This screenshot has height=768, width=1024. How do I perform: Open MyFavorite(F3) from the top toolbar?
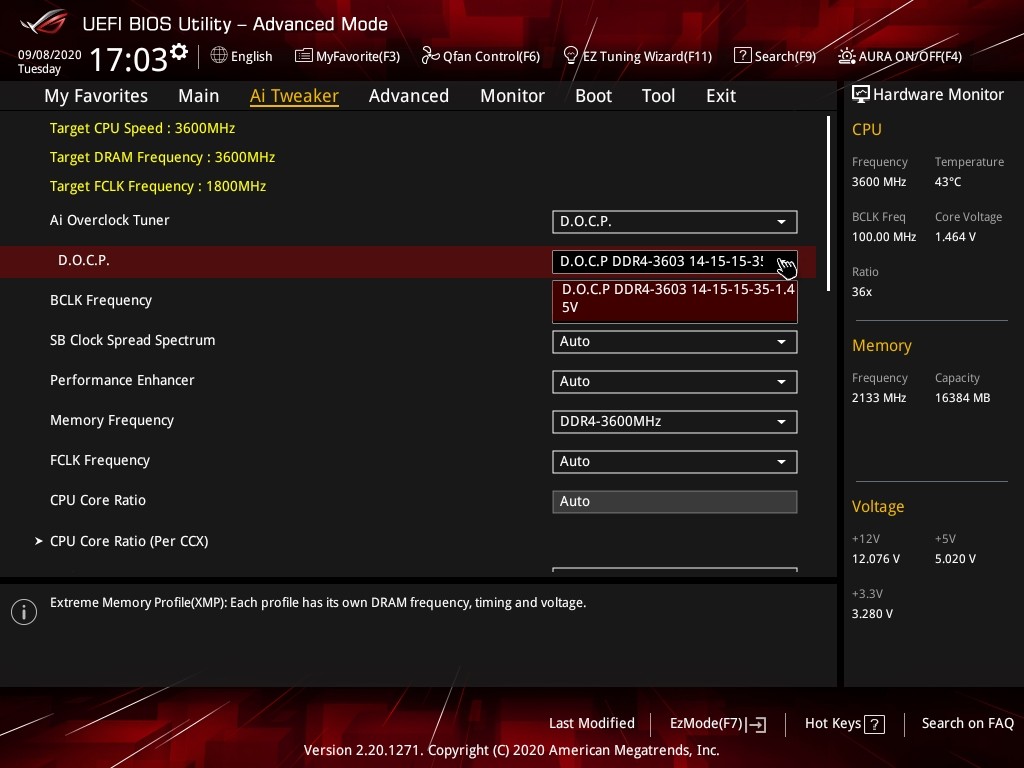tap(304, 56)
